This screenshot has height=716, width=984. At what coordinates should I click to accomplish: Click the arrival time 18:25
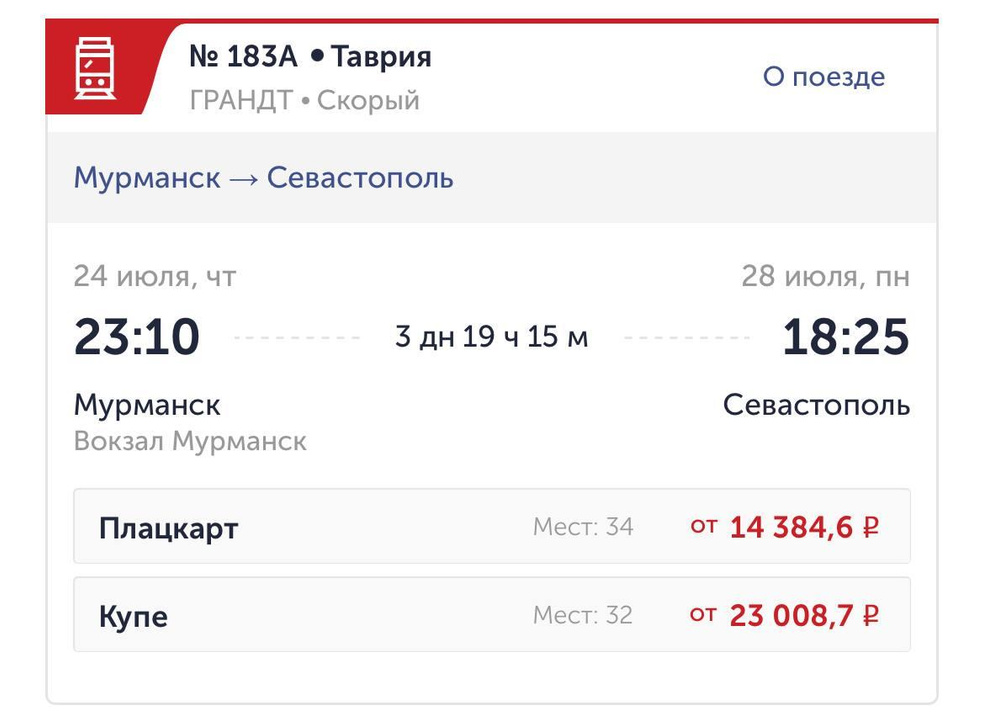[x=845, y=337]
